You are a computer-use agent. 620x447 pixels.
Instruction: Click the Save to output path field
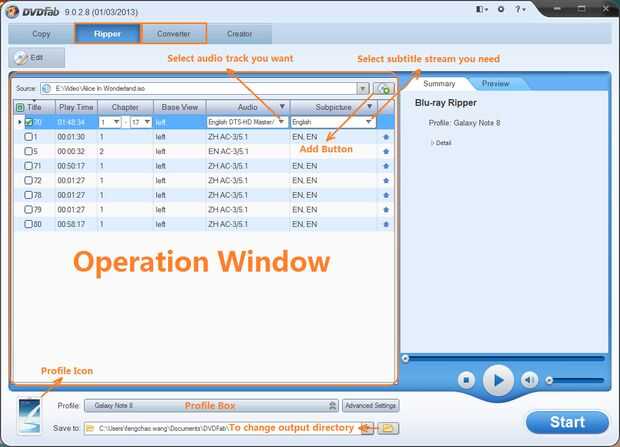229,428
